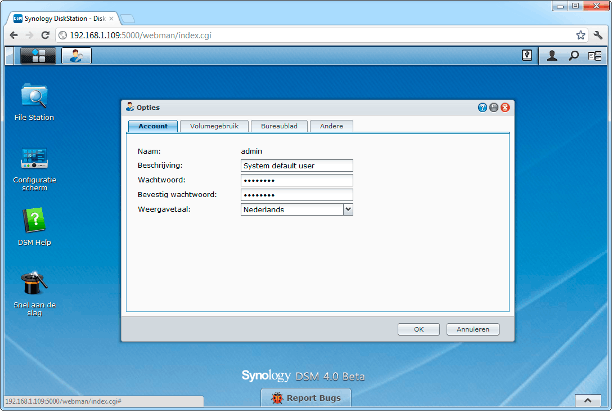The height and width of the screenshot is (411, 612).
Task: Expand the bottom-right up-arrow panel
Action: [x=588, y=400]
